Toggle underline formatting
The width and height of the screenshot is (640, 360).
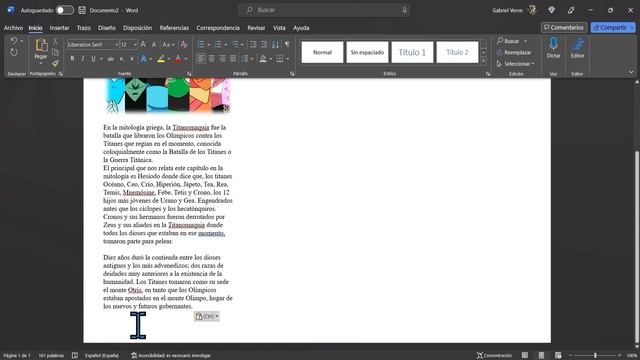click(x=93, y=59)
